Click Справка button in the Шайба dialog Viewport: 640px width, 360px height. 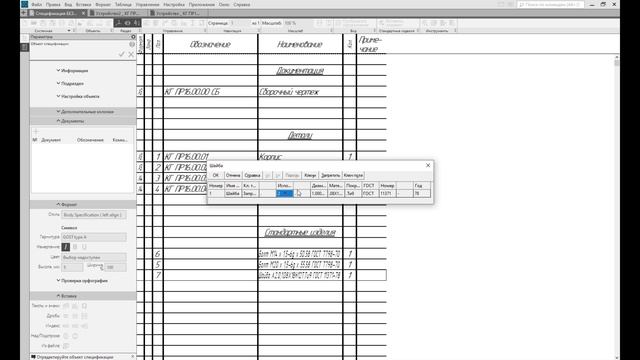(252, 175)
